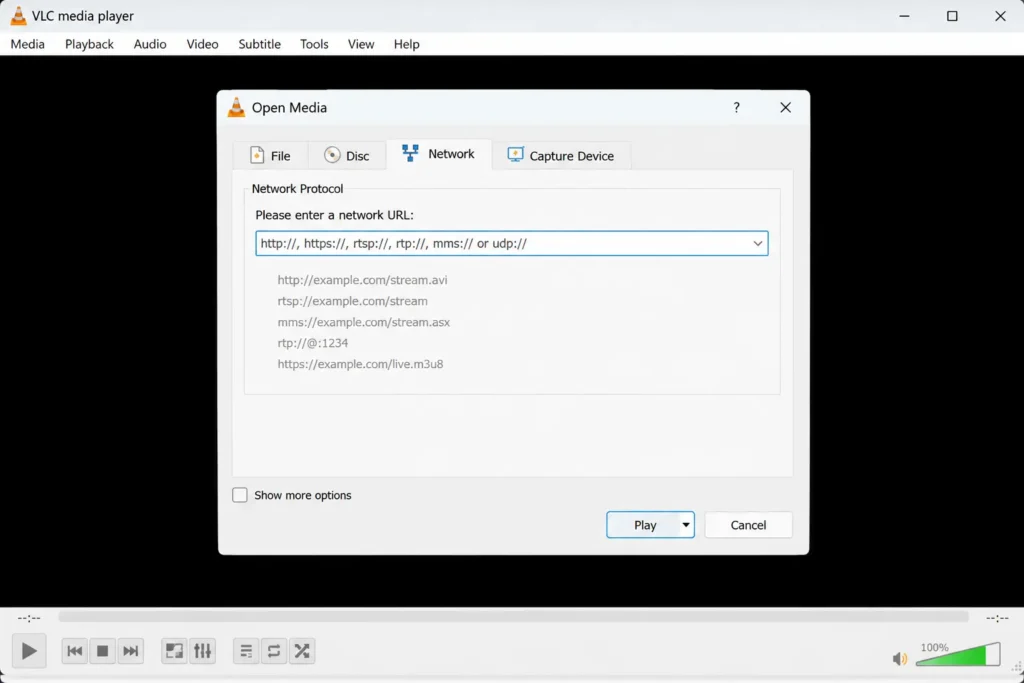Enable Show more options checkbox
1024x683 pixels.
point(240,495)
